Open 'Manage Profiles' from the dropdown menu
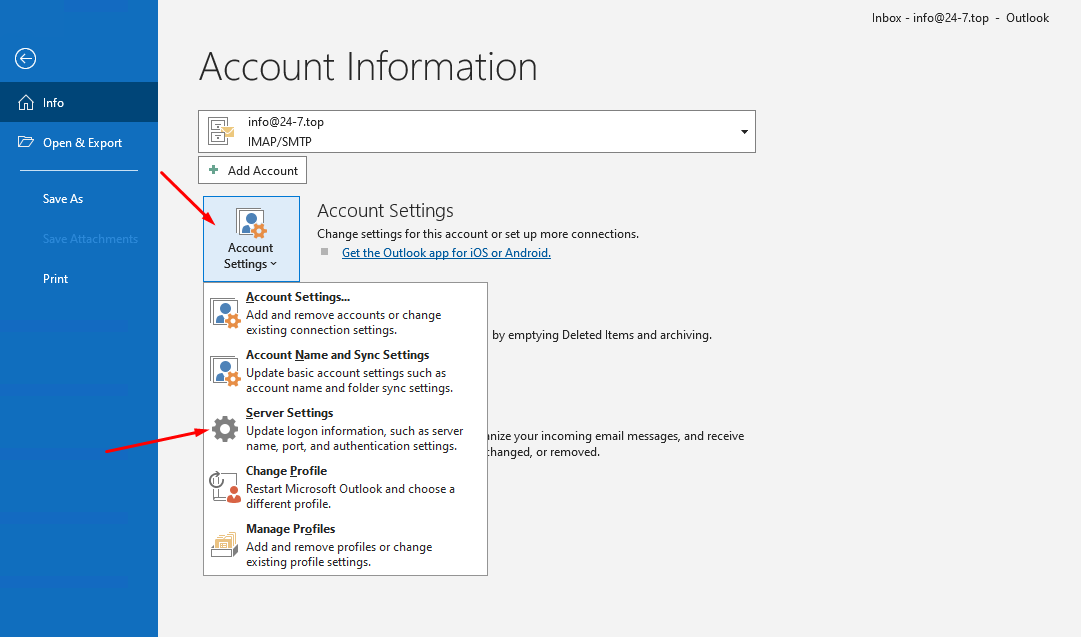This screenshot has height=637, width=1081. tap(291, 529)
